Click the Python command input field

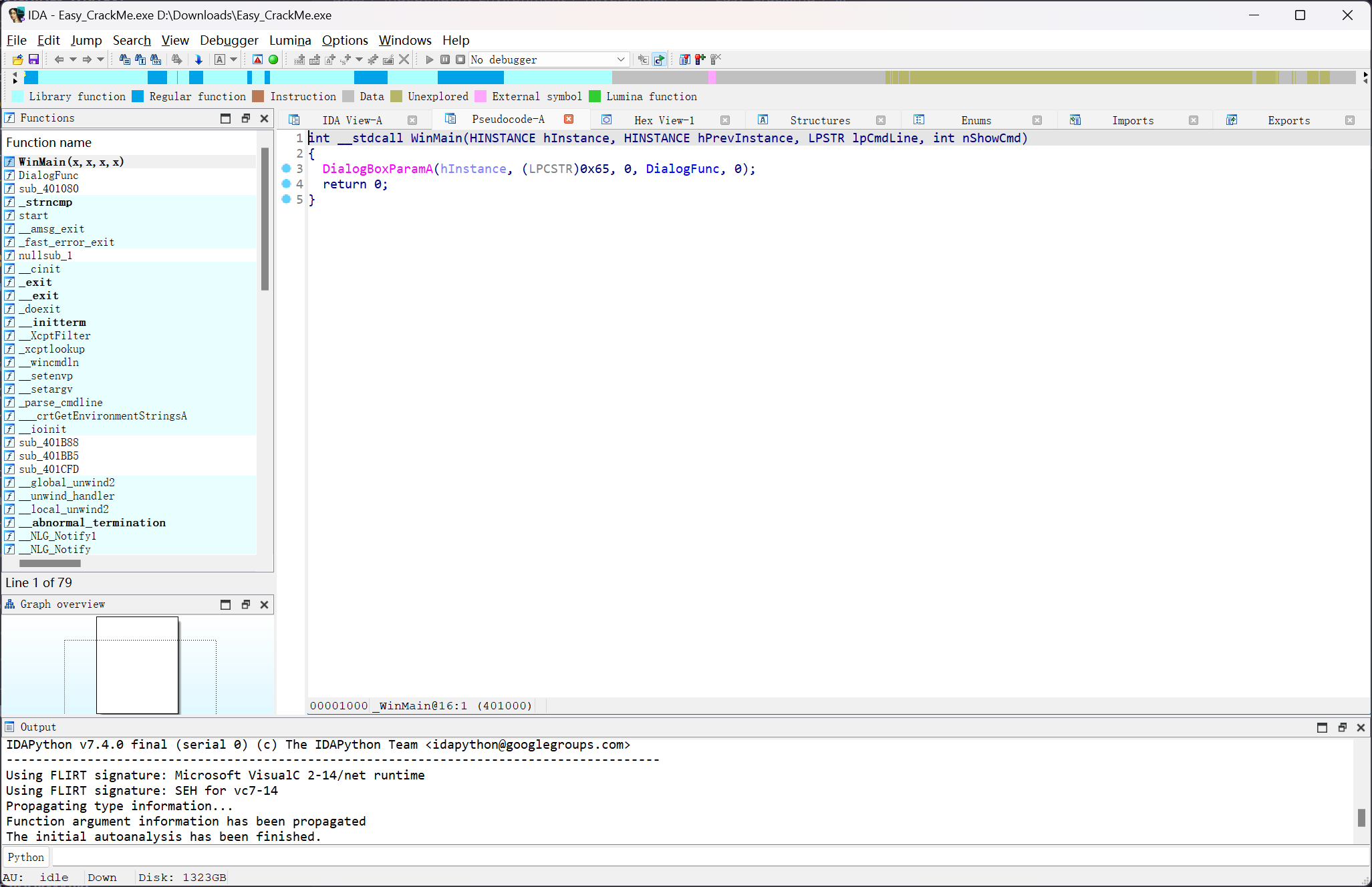[710, 857]
